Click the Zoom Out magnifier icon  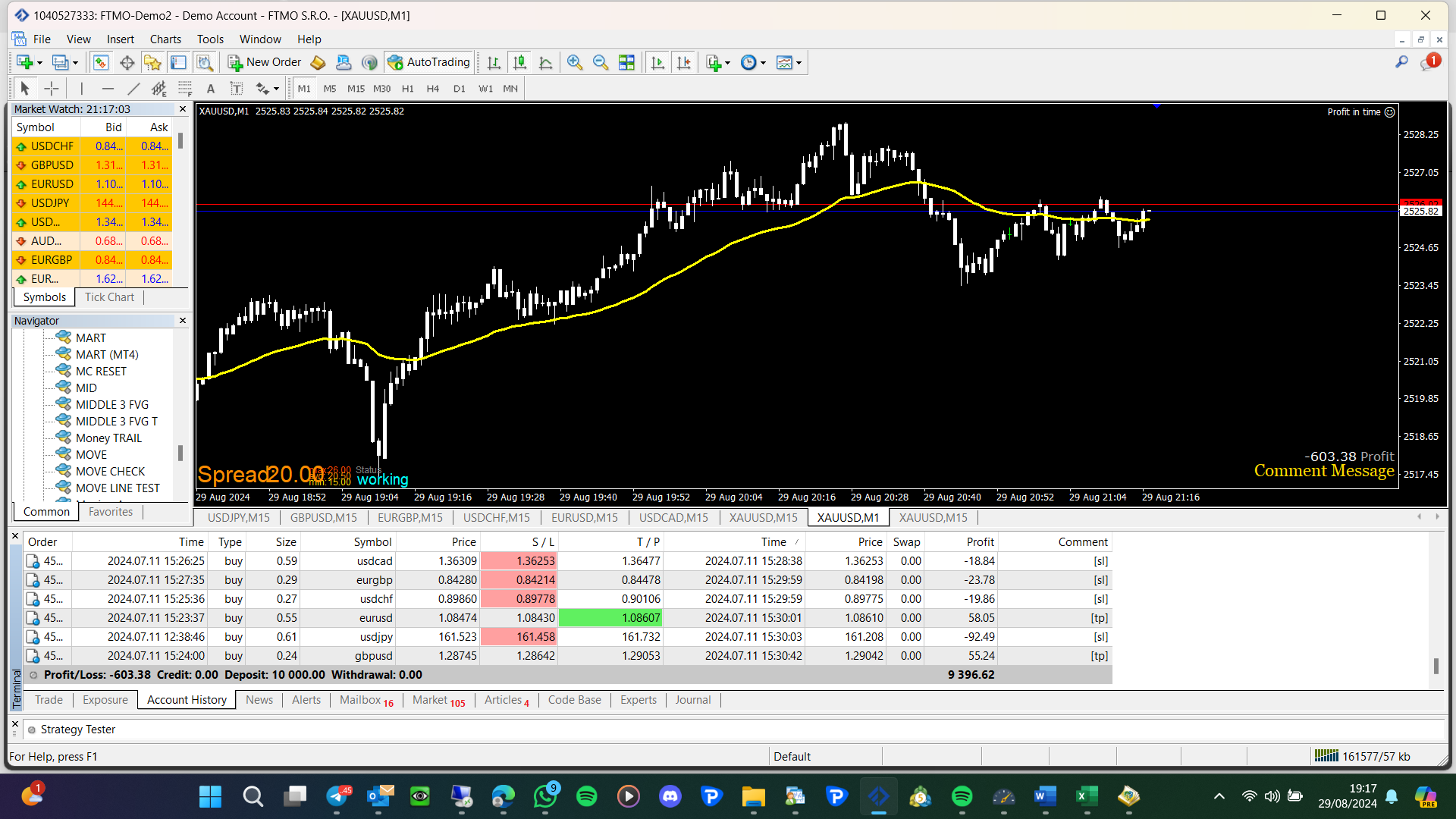point(601,63)
